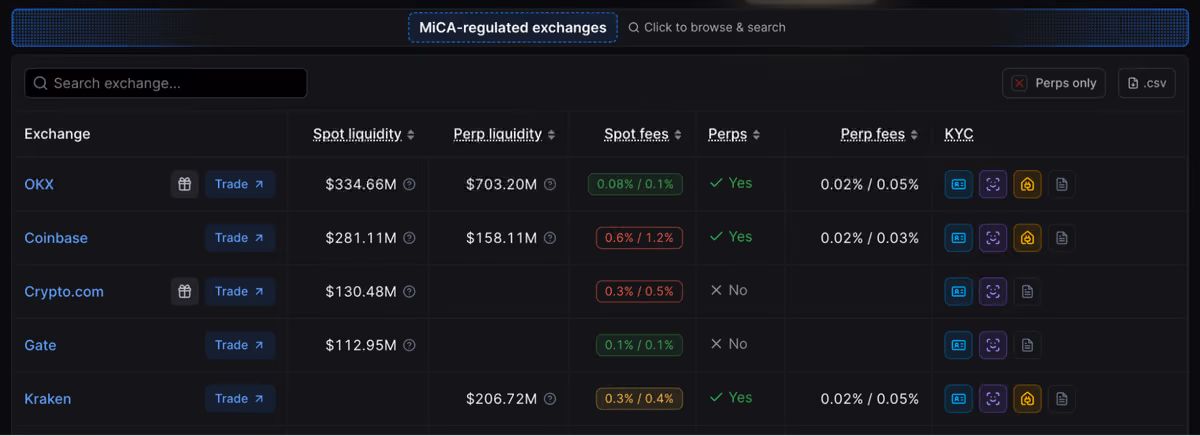Click info icon next to $334.66M
Image resolution: width=1200 pixels, height=436 pixels.
pos(409,184)
